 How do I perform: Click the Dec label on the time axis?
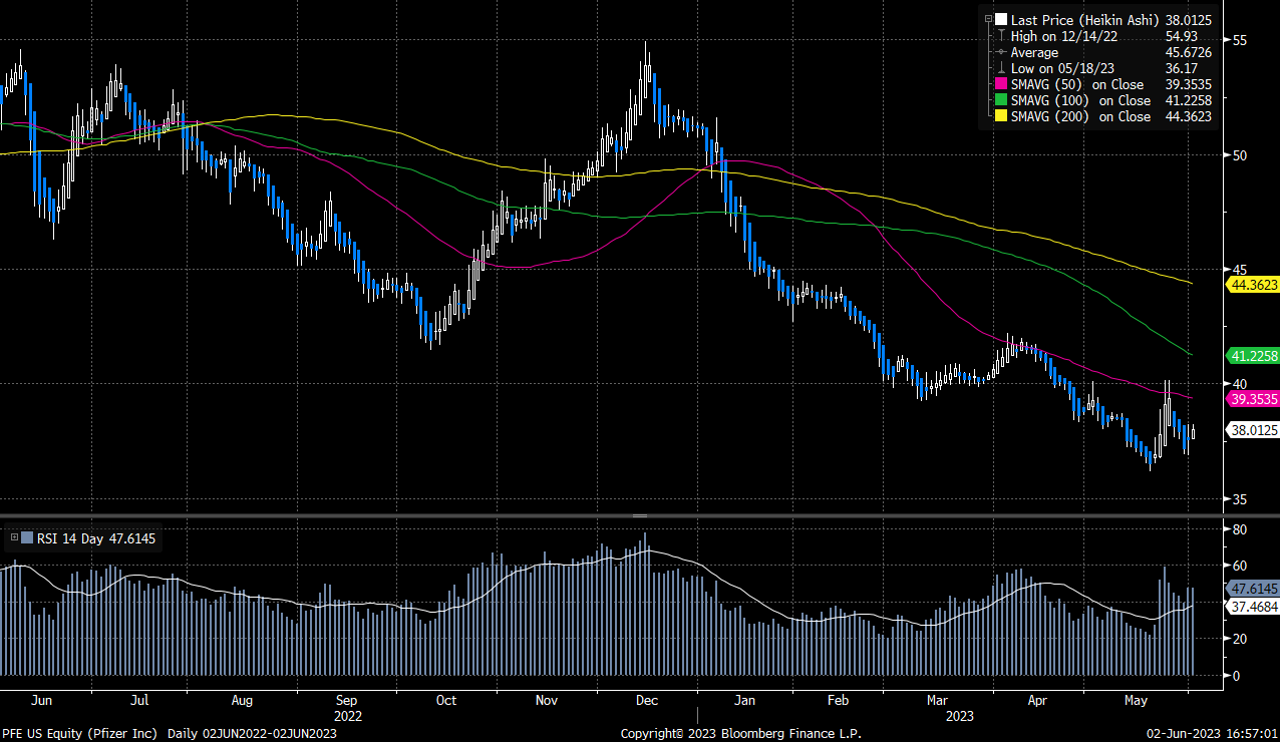coord(646,701)
